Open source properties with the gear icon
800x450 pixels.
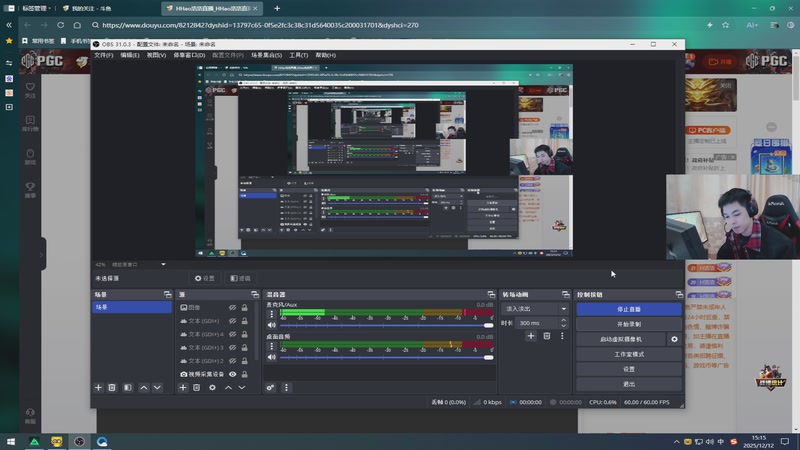coord(212,388)
